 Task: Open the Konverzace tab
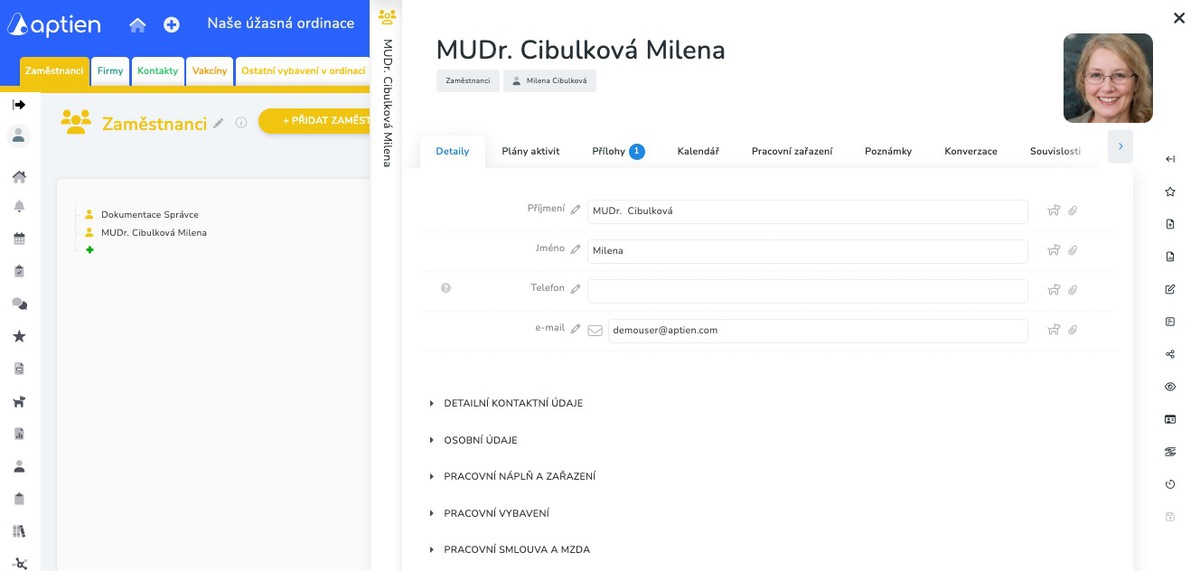point(971,151)
